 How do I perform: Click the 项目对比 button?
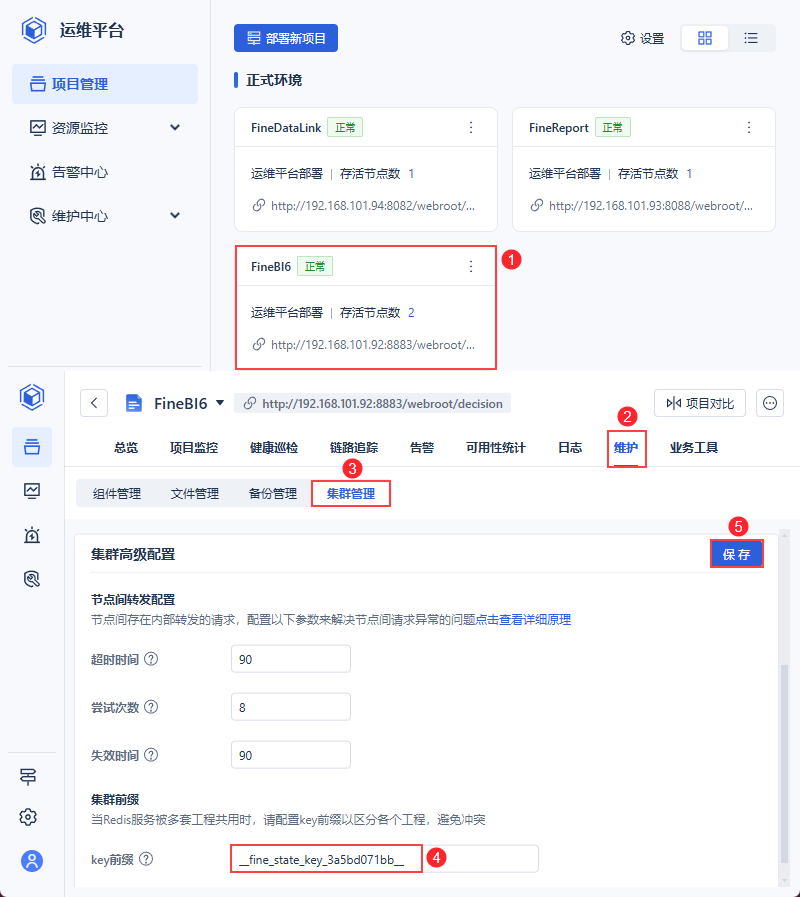(x=700, y=403)
